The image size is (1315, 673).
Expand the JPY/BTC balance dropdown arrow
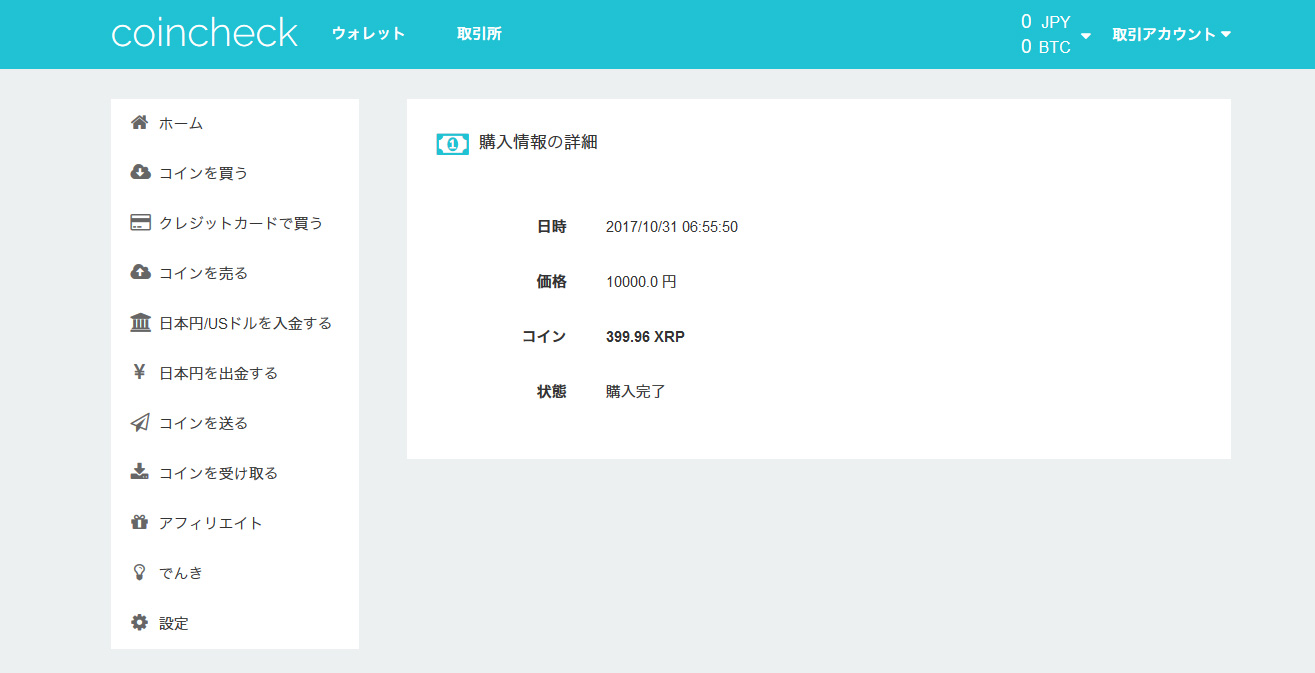pyautogui.click(x=1086, y=36)
